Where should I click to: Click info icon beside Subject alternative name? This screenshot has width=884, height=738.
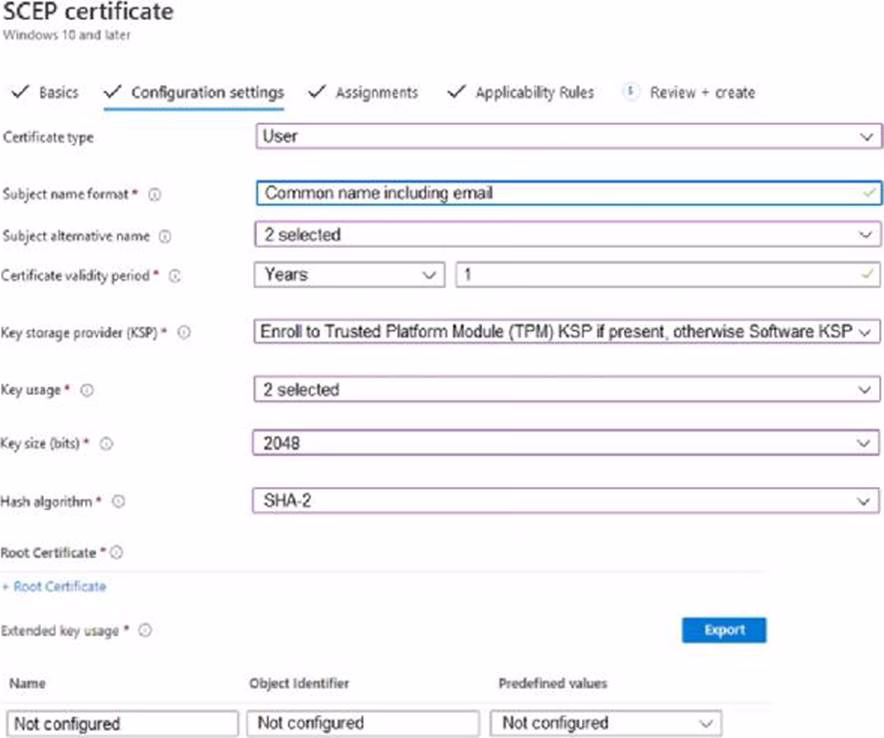pos(165,237)
